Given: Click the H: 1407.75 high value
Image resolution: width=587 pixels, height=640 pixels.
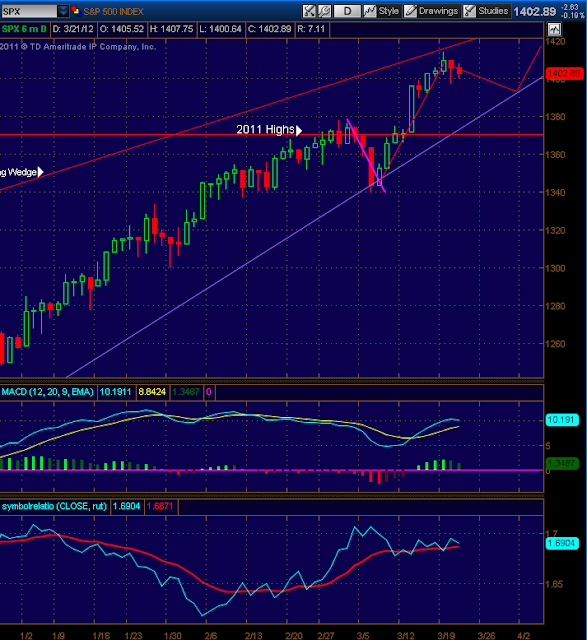Looking at the screenshot, I should pyautogui.click(x=171, y=29).
